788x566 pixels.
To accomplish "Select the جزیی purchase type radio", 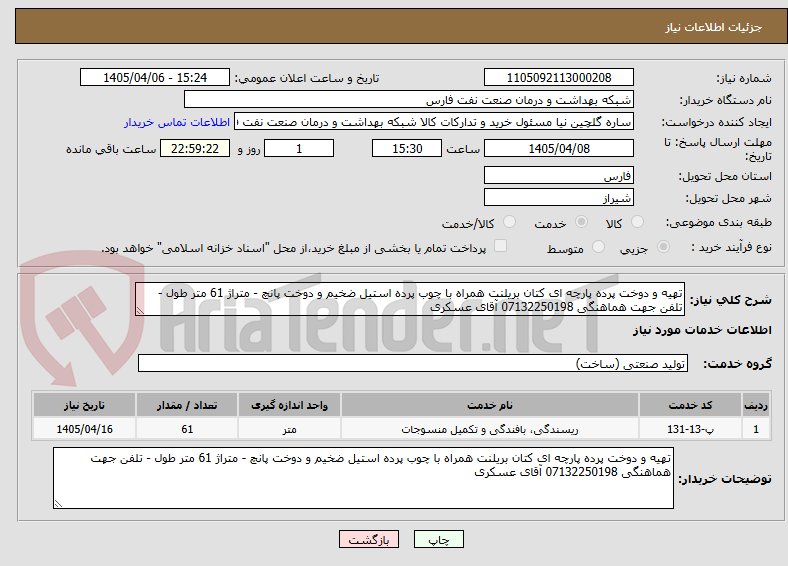I will (x=663, y=246).
